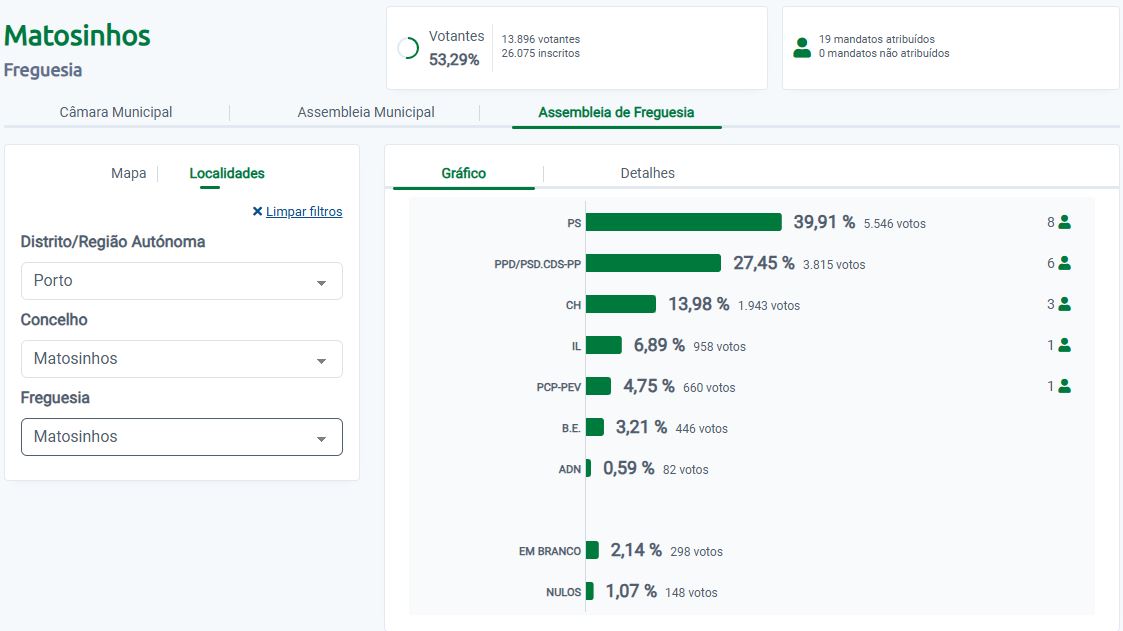Click the Localidades tab

click(227, 174)
